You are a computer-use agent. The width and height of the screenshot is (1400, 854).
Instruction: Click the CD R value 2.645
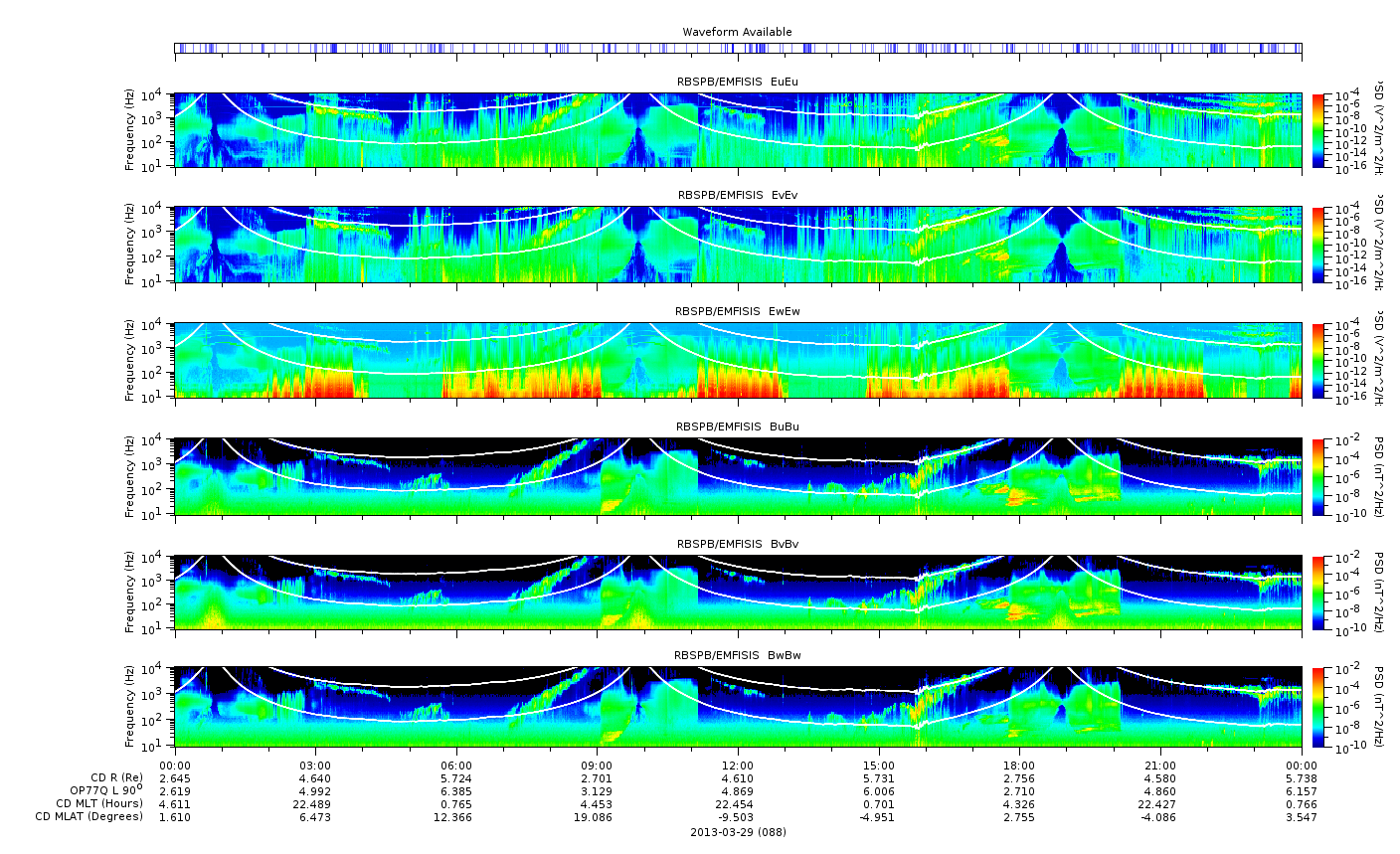pos(175,777)
